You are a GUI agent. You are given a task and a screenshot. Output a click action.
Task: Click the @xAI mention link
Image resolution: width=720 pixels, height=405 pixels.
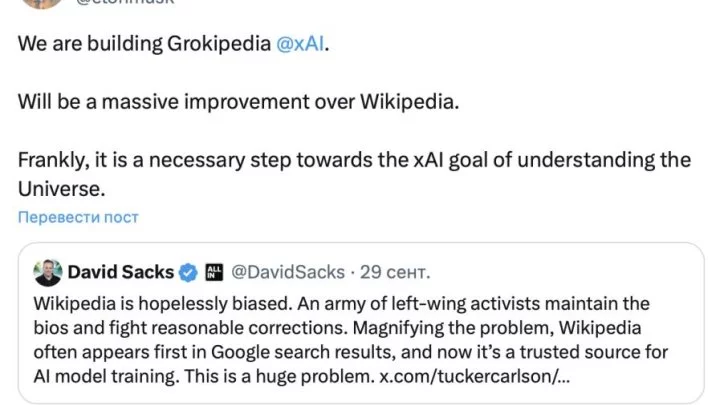(299, 47)
